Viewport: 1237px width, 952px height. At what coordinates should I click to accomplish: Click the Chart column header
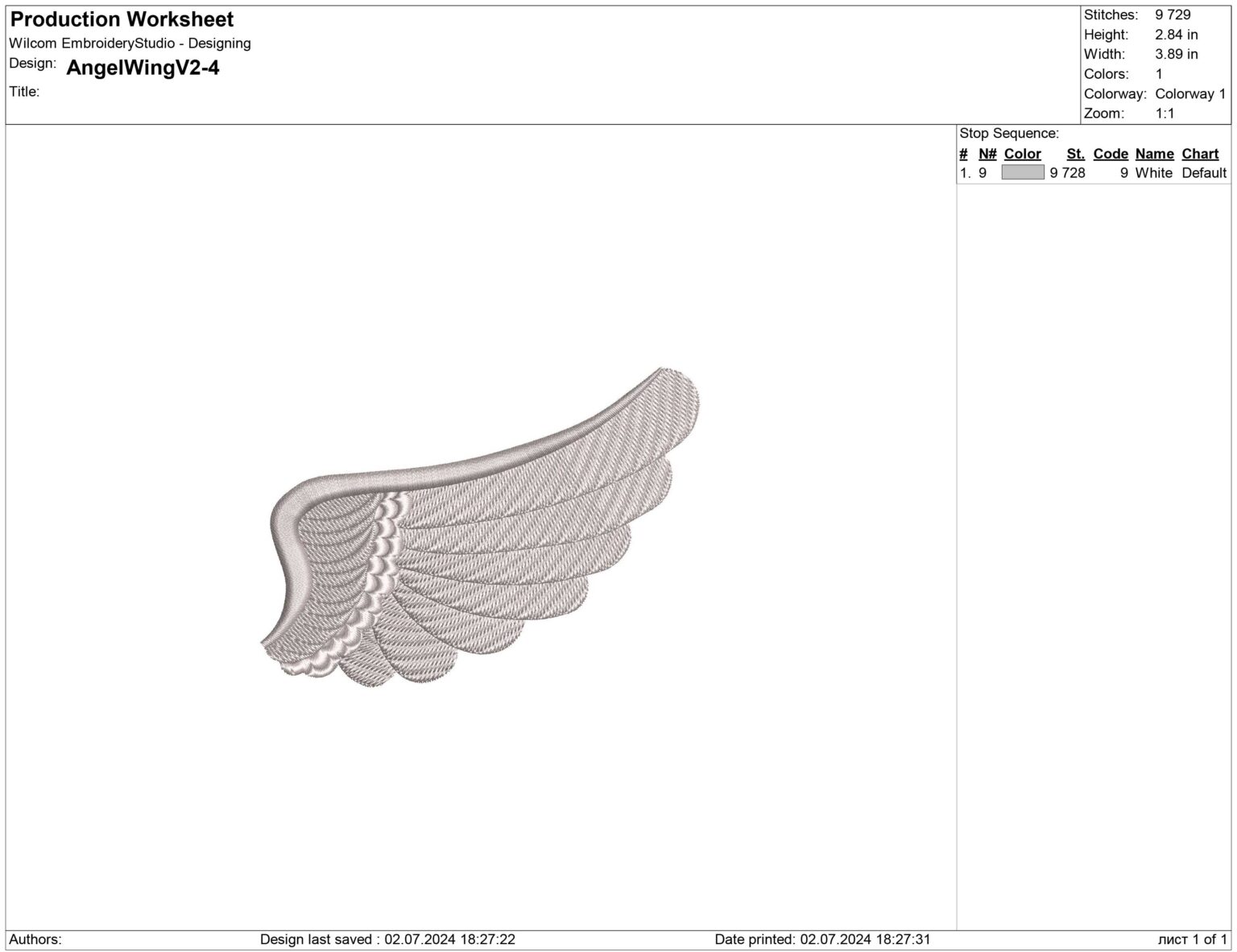pos(1199,153)
